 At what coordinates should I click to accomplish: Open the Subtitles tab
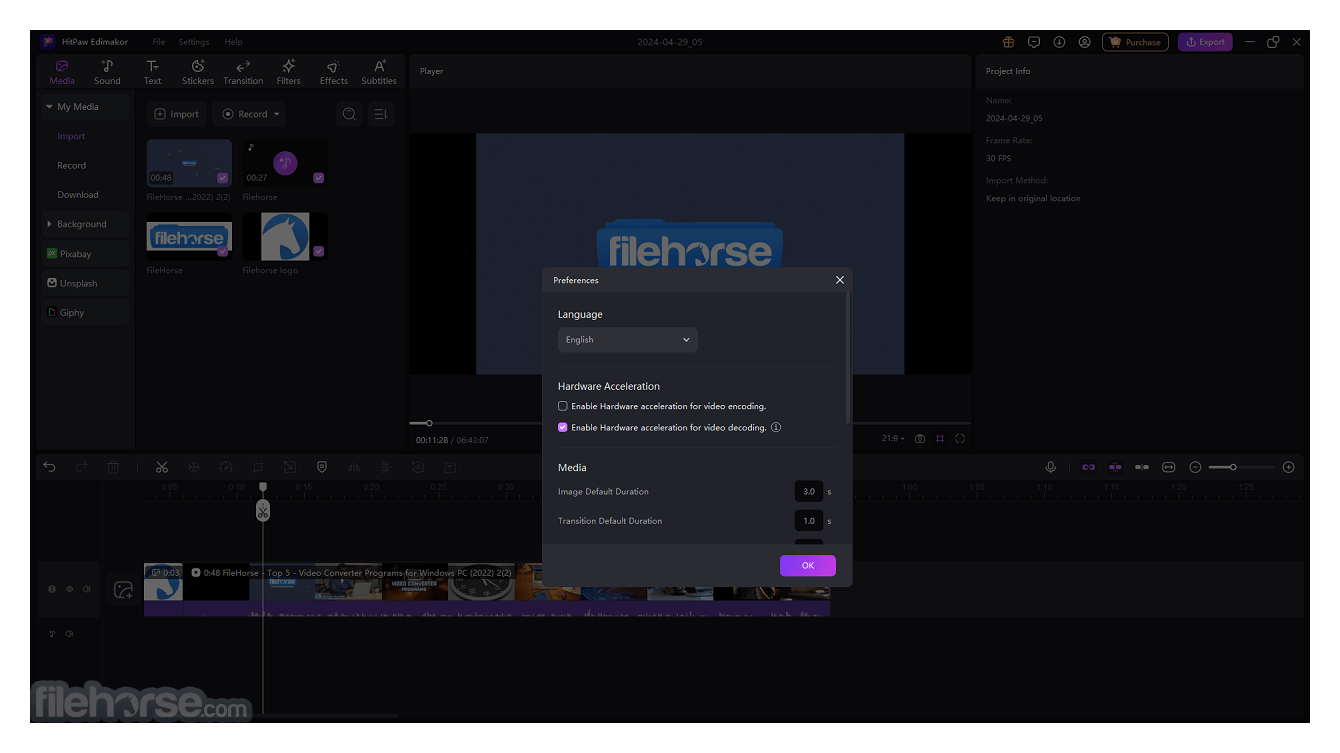[x=379, y=72]
